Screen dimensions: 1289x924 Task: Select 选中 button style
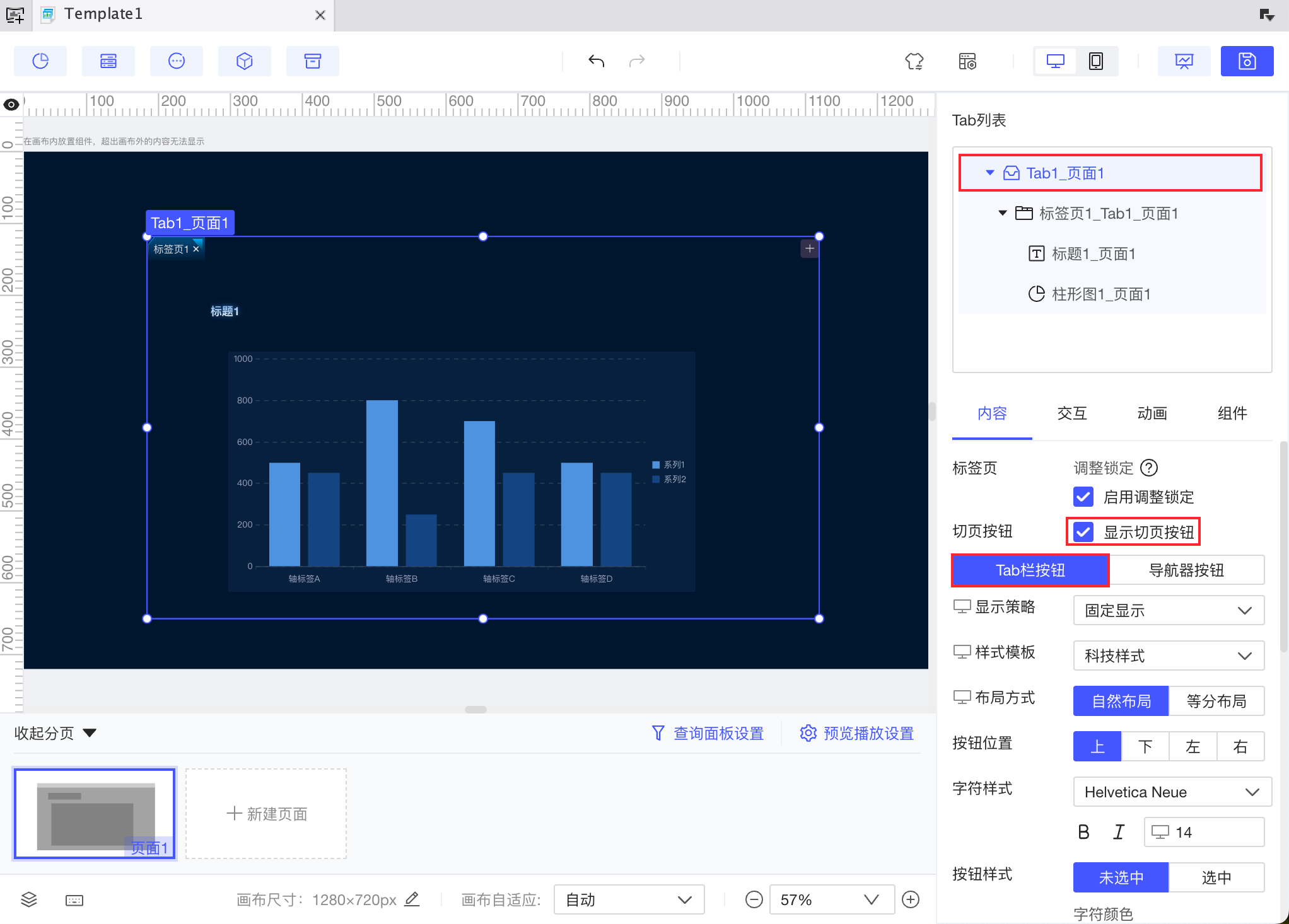coord(1216,877)
